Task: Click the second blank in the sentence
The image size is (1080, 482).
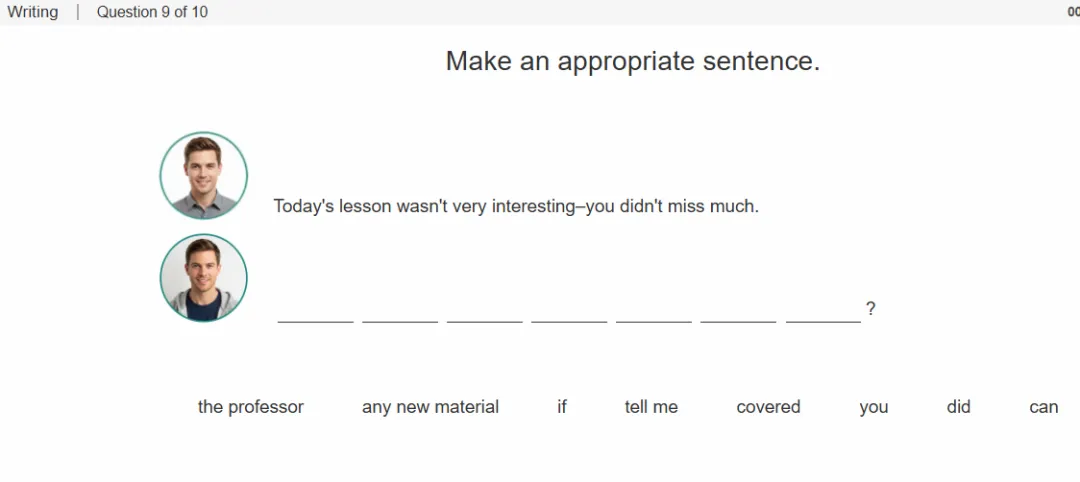Action: click(400, 311)
